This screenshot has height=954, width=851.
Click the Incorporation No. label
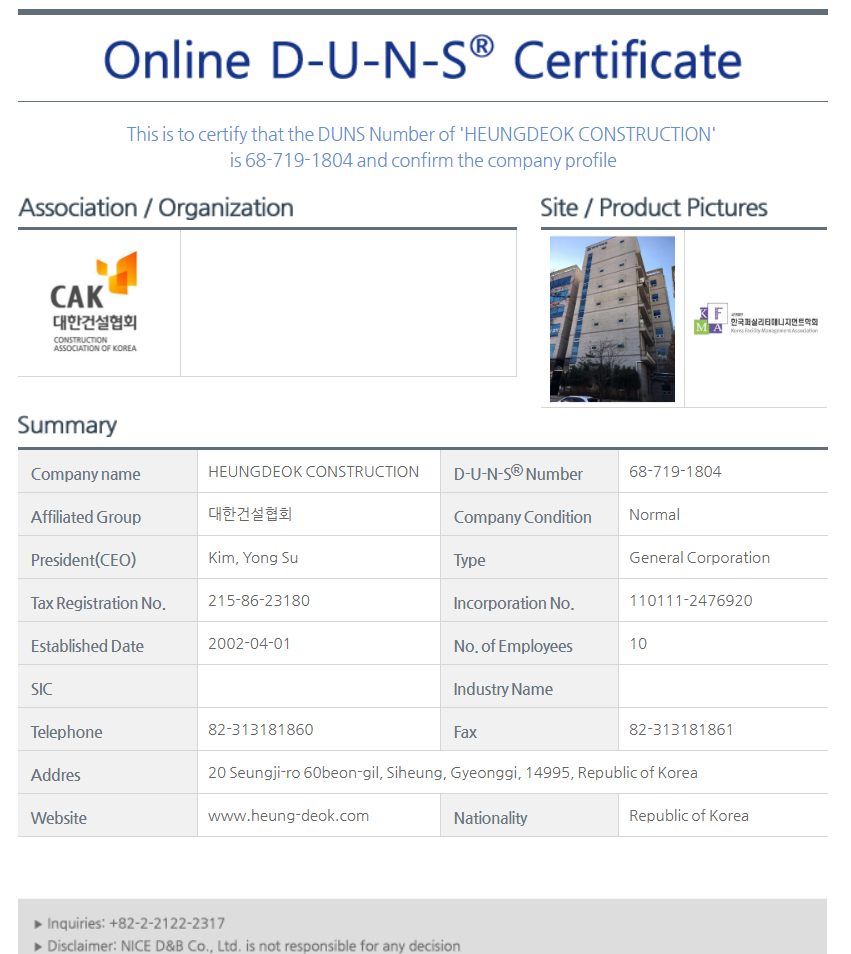[x=514, y=603]
